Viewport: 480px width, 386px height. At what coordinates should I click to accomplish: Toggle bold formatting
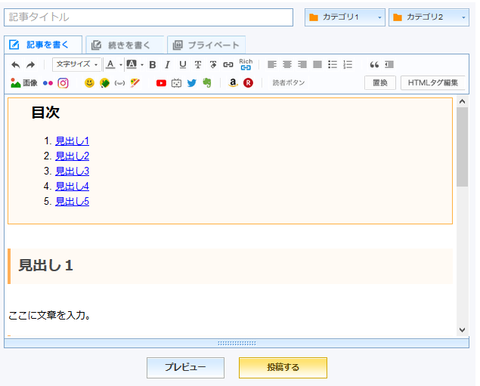pos(153,65)
